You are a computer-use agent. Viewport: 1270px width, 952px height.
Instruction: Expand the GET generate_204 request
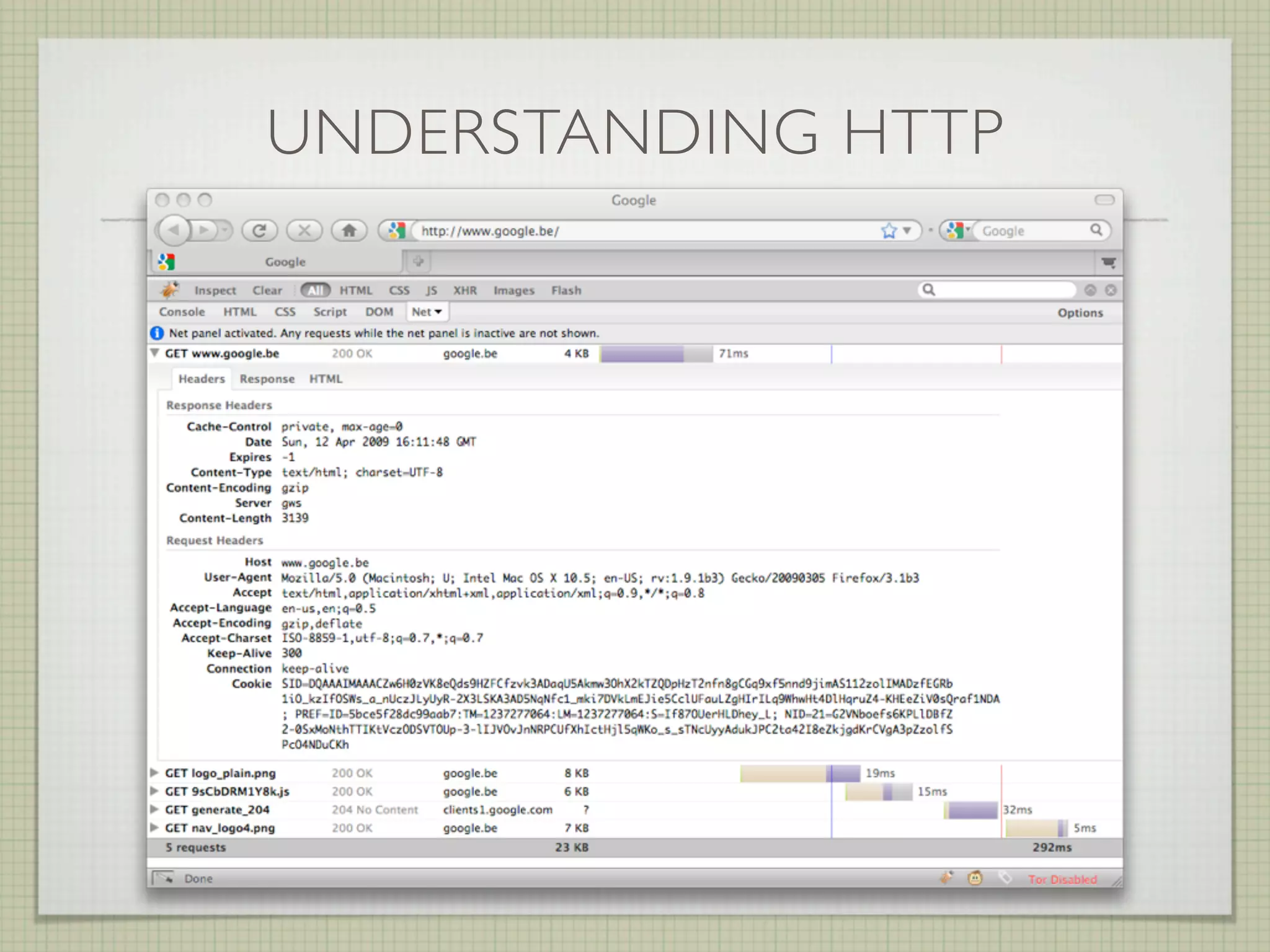(154, 809)
